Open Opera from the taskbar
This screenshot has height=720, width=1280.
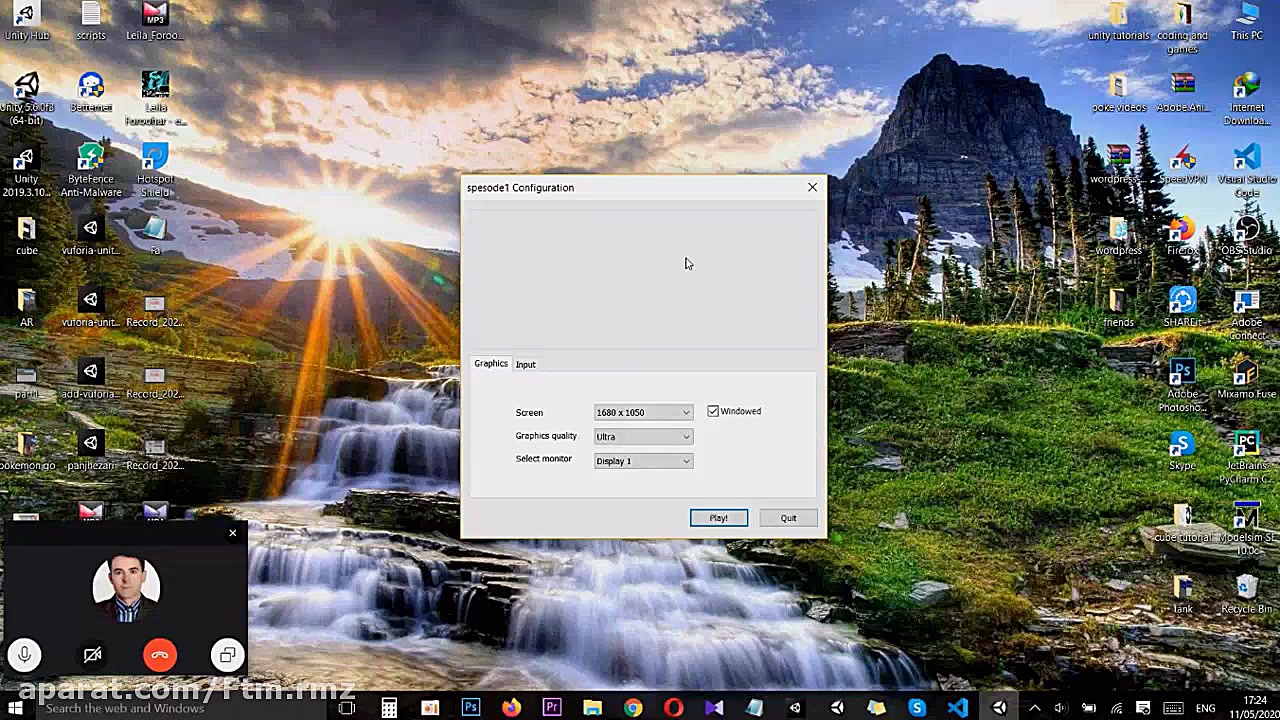(x=674, y=708)
